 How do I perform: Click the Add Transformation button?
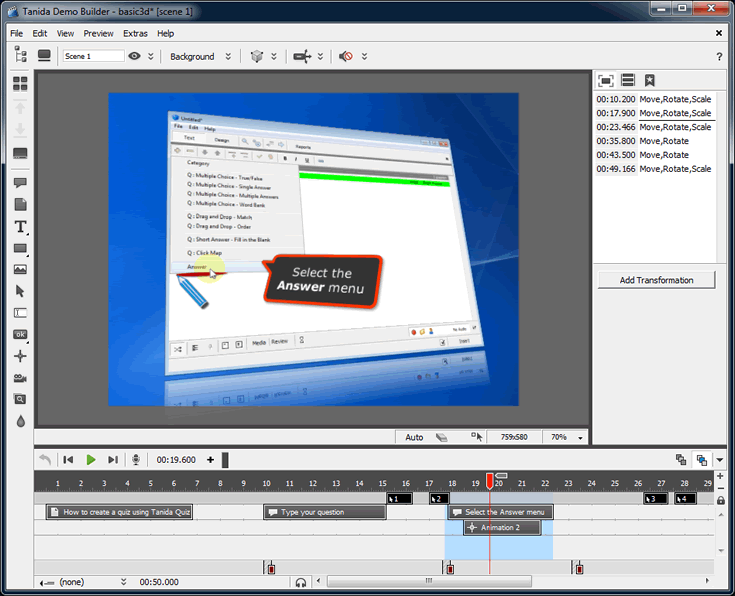pos(656,280)
